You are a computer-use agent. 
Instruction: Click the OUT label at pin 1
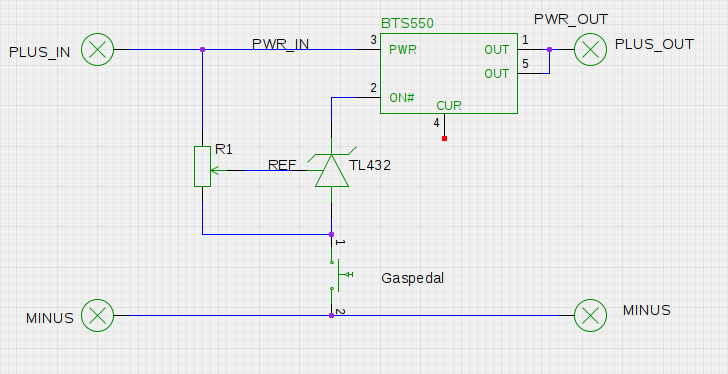497,50
